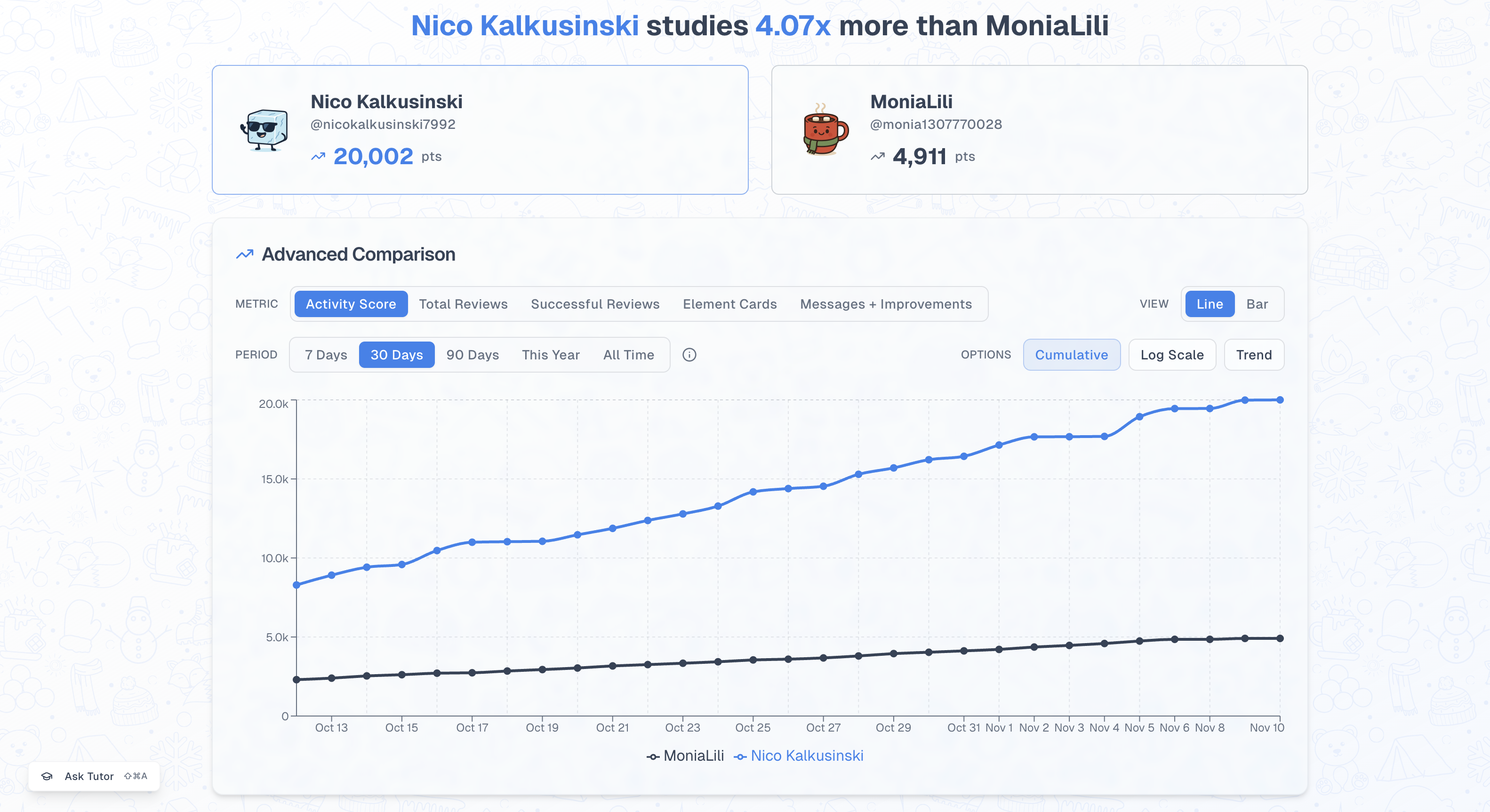Switch the metric to Total Reviews
The height and width of the screenshot is (812, 1490).
tap(463, 304)
